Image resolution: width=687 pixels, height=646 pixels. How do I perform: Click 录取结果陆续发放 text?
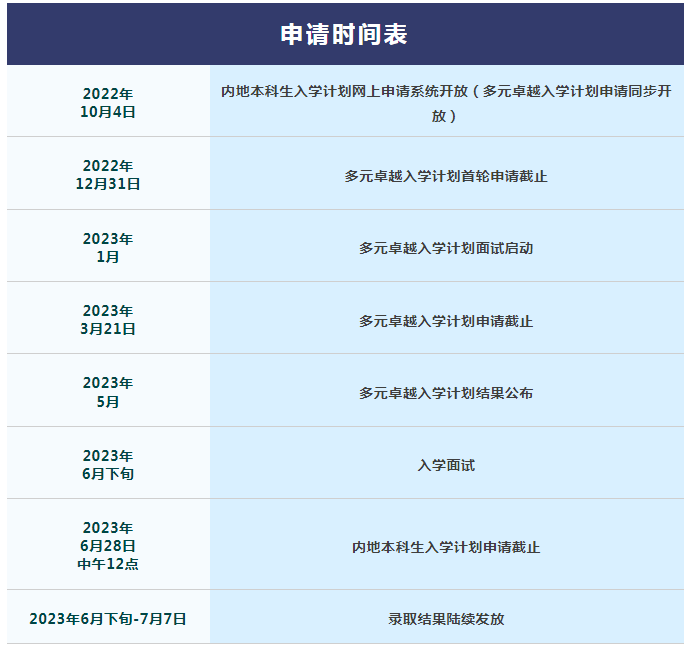[x=446, y=619]
